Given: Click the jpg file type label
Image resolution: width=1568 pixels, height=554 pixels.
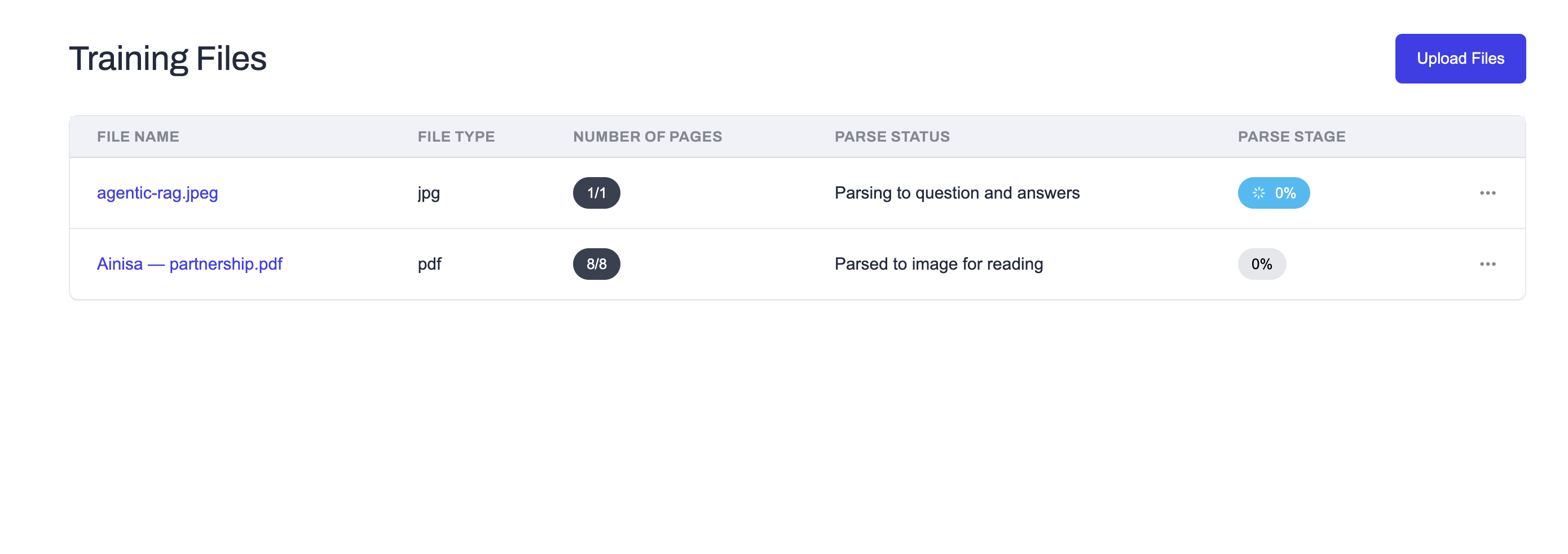Looking at the screenshot, I should click(x=428, y=193).
